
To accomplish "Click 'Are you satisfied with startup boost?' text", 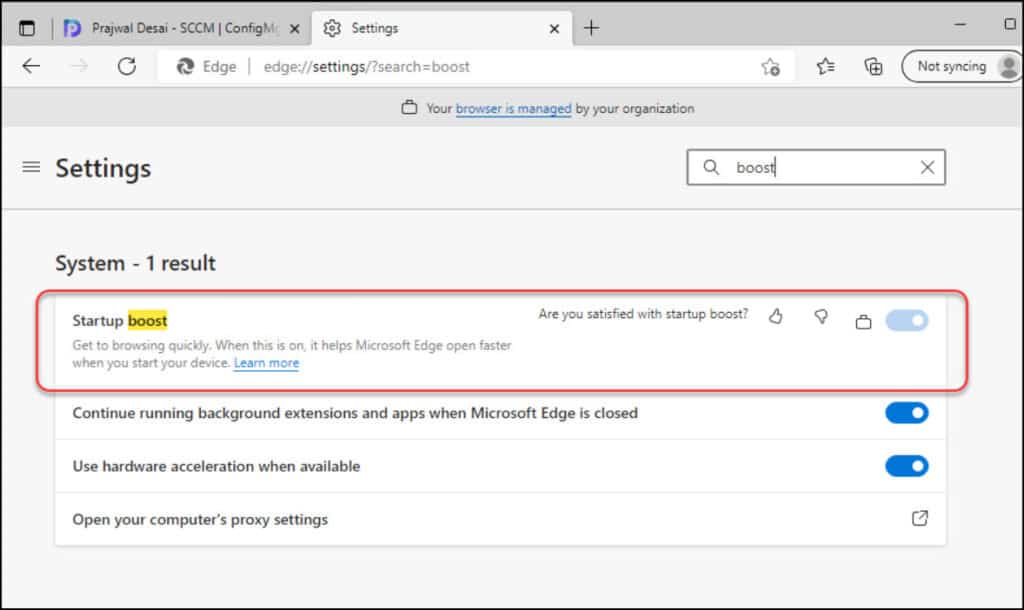I will point(643,314).
